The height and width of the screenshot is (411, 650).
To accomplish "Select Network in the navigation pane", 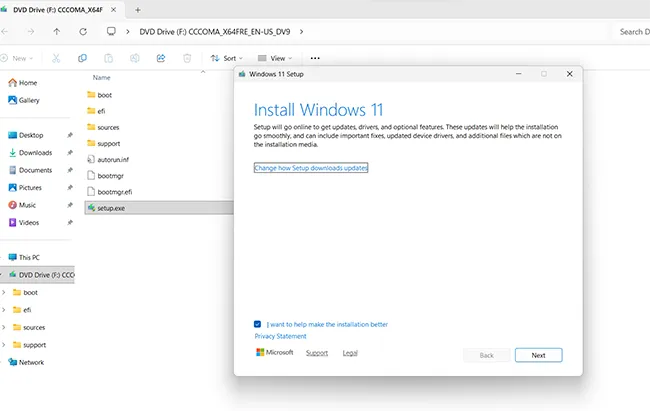I will [26, 362].
